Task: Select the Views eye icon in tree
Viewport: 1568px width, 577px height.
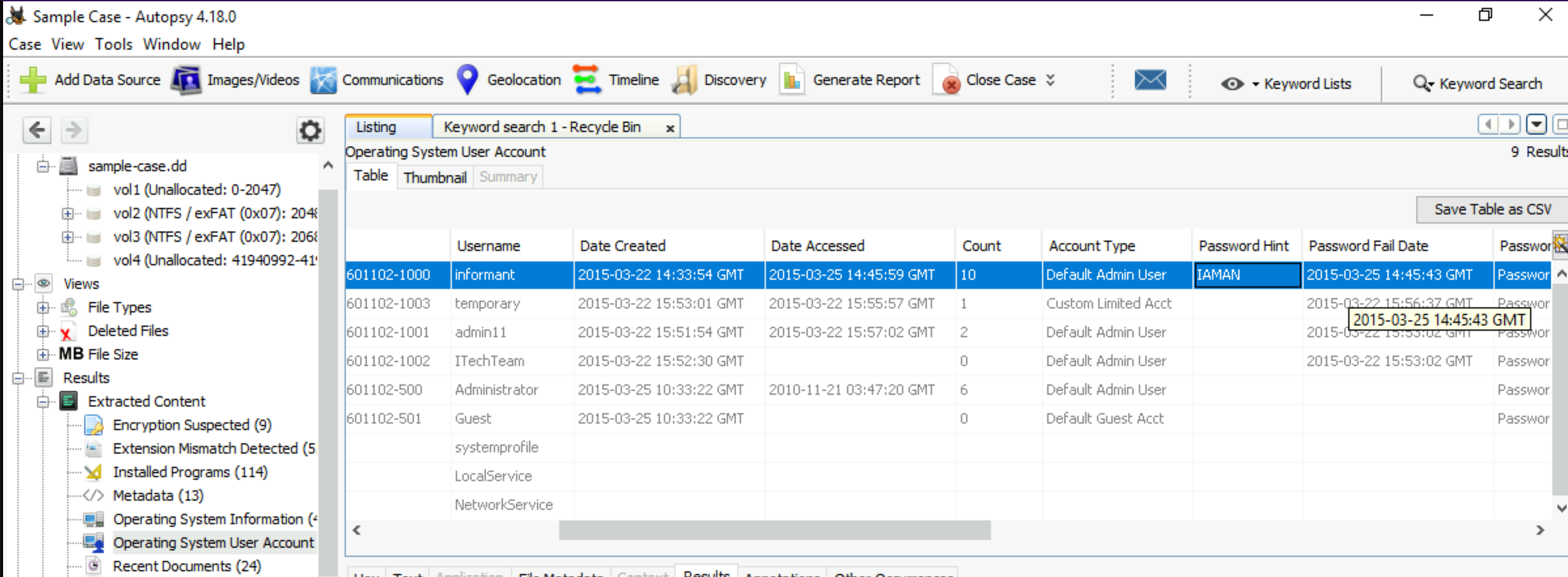Action: coord(44,283)
